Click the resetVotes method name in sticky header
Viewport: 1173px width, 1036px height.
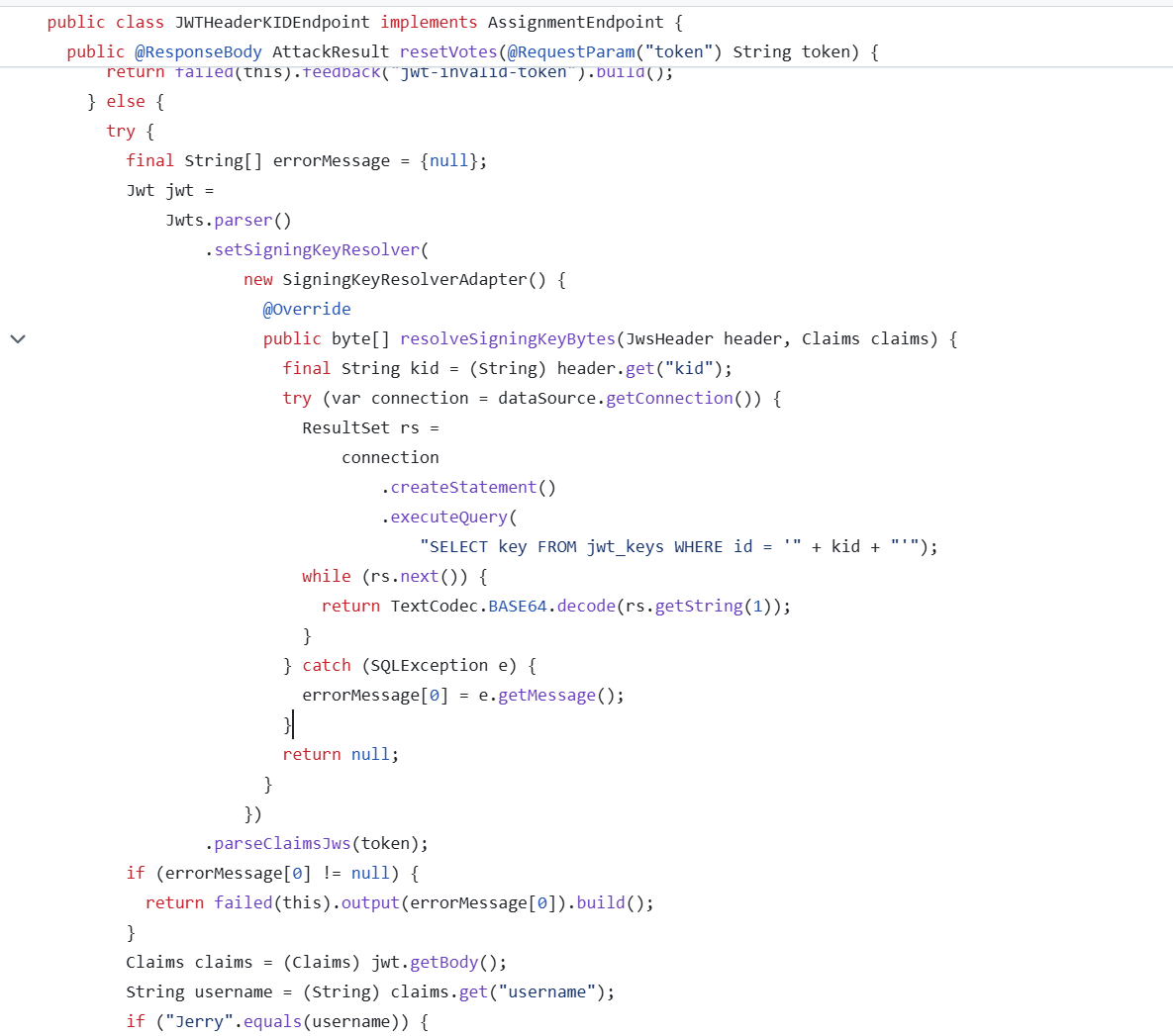coord(449,51)
